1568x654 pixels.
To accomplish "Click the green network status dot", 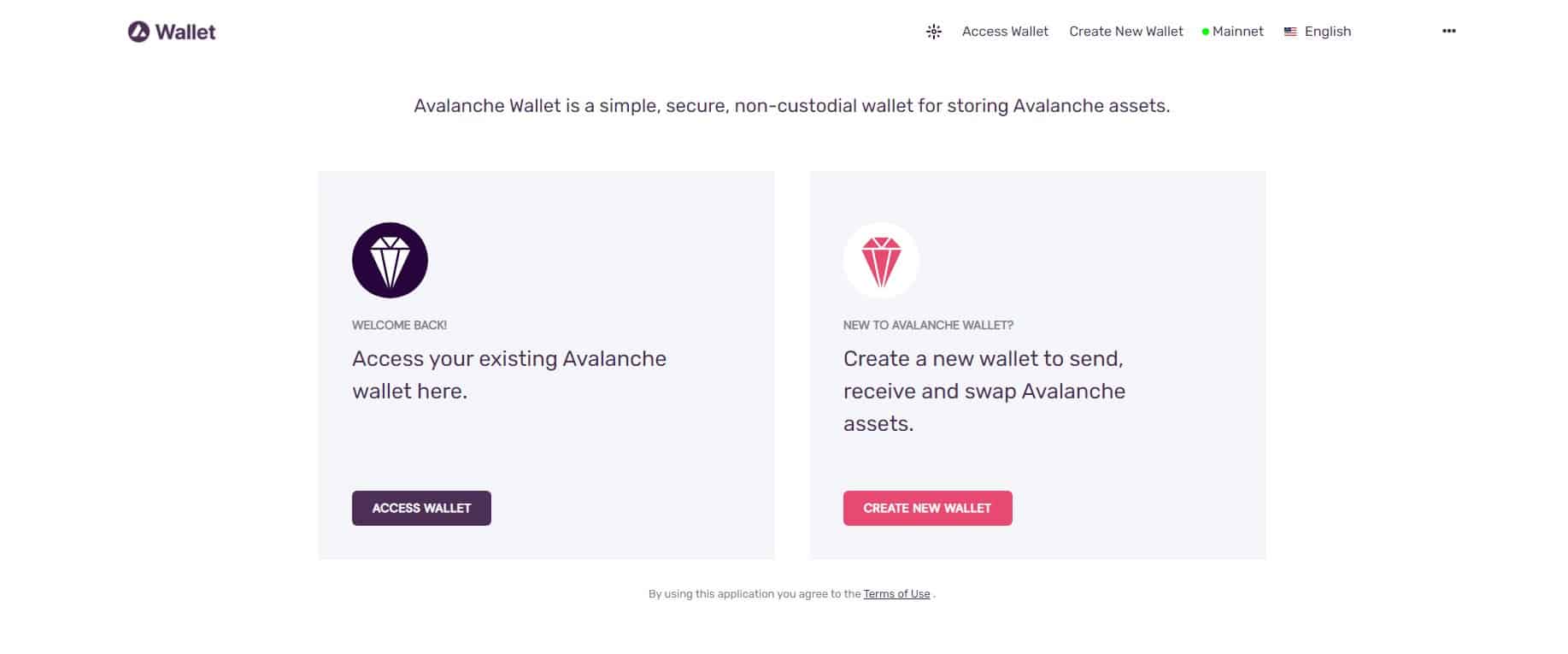I will pyautogui.click(x=1206, y=32).
